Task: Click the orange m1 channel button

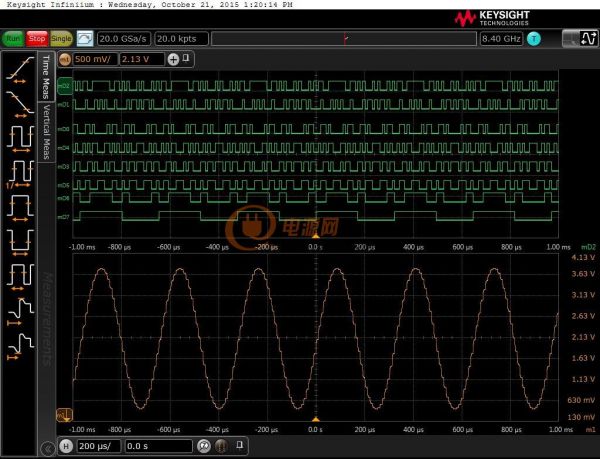Action: pos(65,59)
